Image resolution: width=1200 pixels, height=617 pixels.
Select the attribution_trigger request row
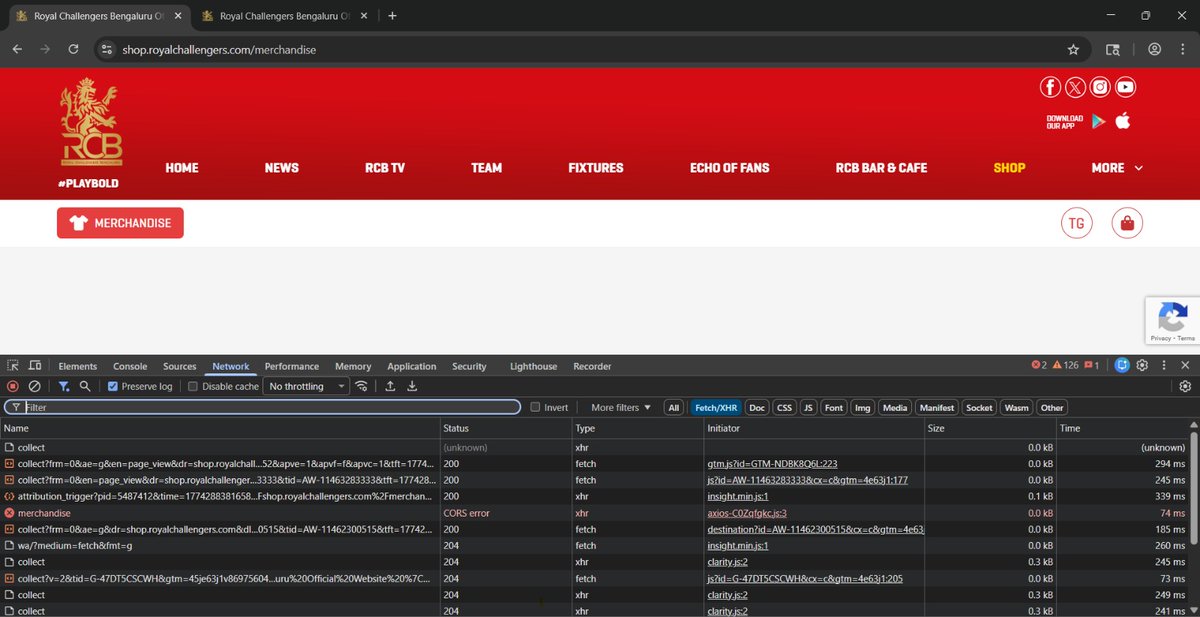[594, 496]
